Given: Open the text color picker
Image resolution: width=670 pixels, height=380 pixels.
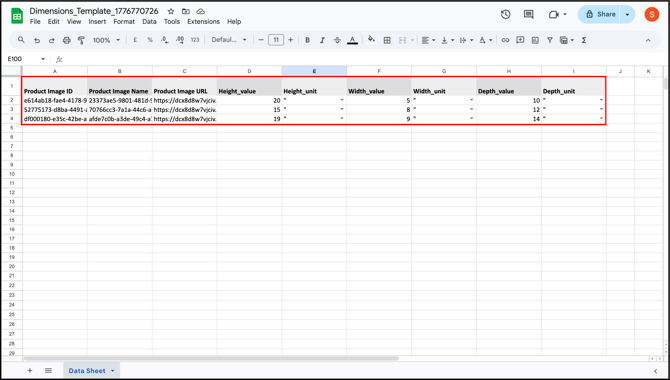Looking at the screenshot, I should point(352,40).
